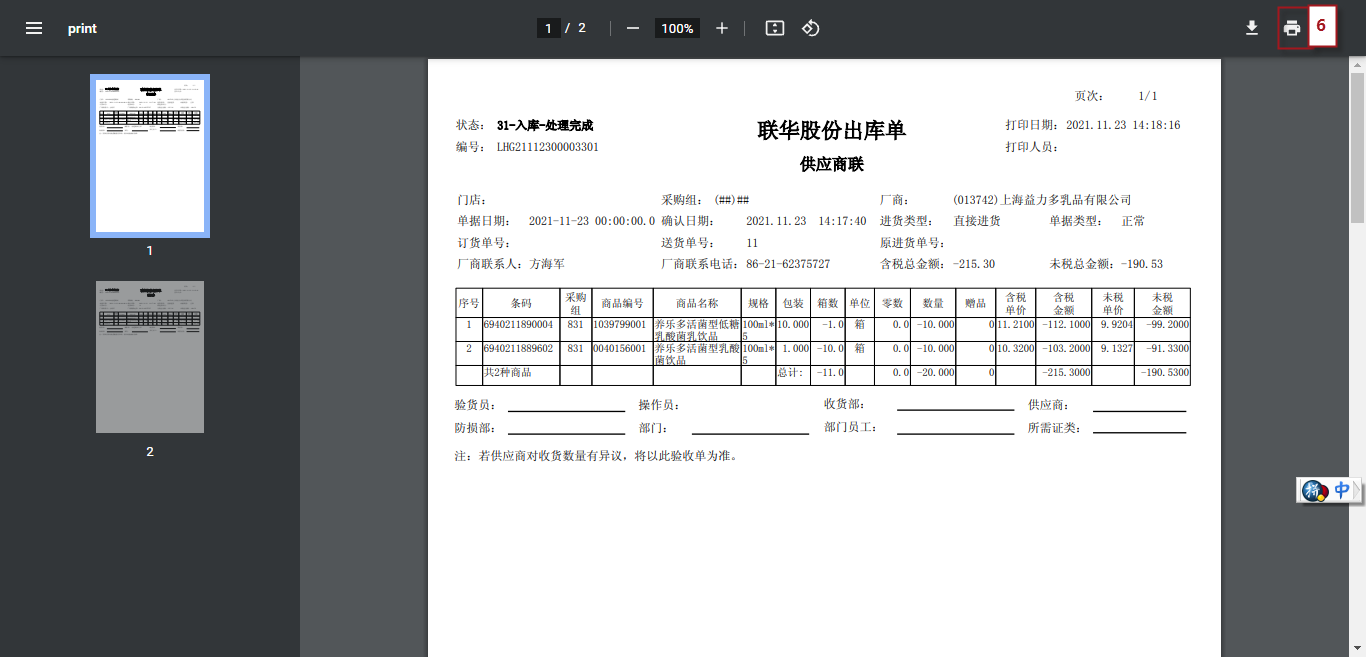This screenshot has height=657, width=1366.
Task: Click amount cell -103.2000
Action: (1064, 353)
